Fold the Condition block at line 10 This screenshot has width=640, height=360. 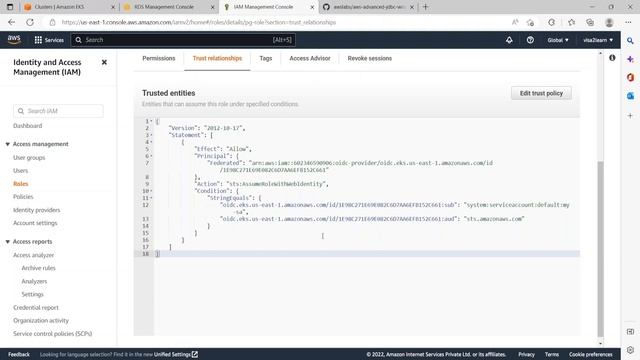[151, 191]
